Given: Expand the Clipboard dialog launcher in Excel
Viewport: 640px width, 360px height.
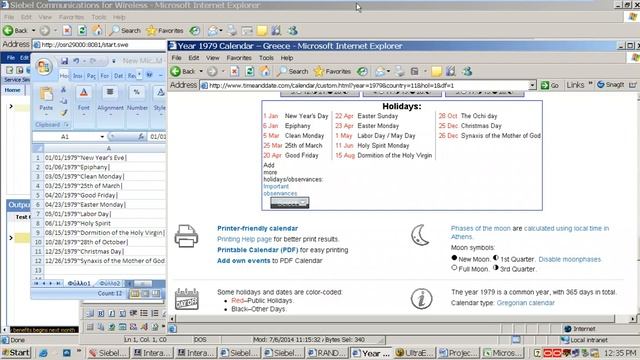Looking at the screenshot, I should tap(66, 124).
